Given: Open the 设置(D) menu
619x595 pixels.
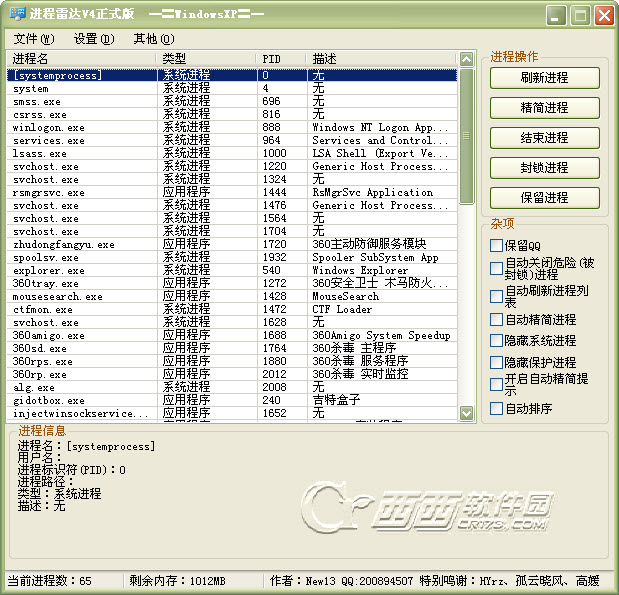Looking at the screenshot, I should coord(94,39).
